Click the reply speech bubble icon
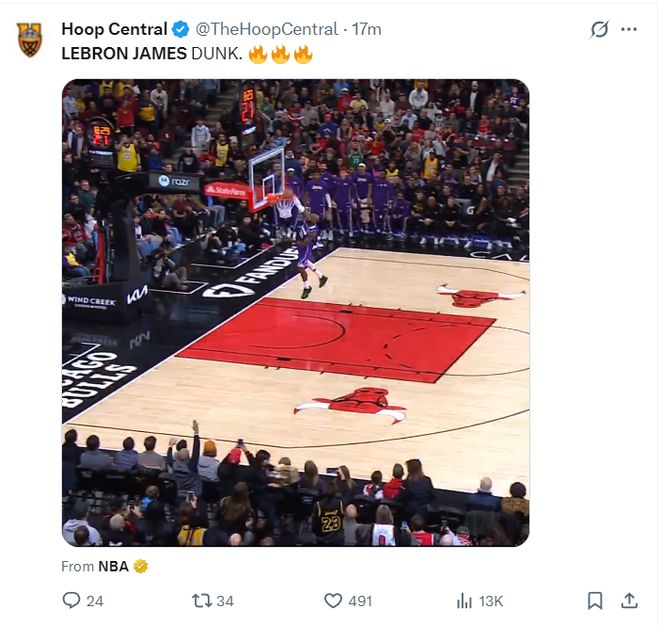This screenshot has width=660, height=625. (x=71, y=600)
